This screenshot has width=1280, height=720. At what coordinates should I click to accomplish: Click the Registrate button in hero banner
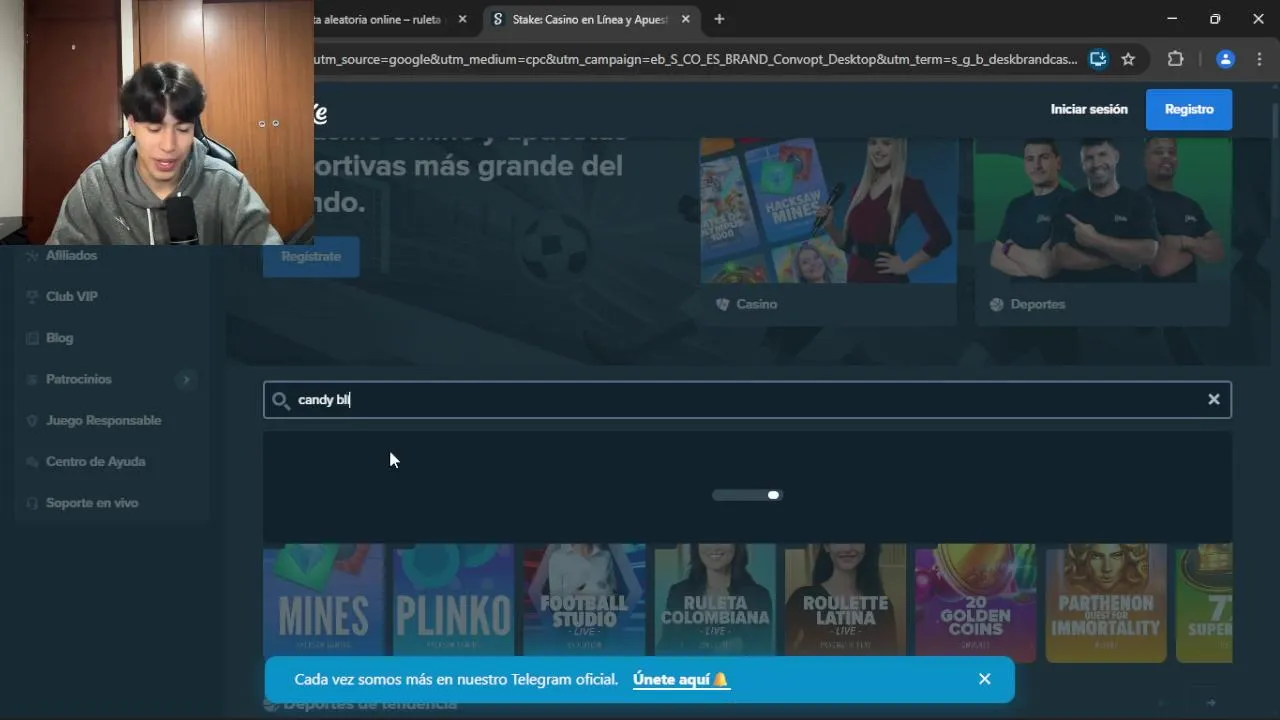click(x=311, y=256)
